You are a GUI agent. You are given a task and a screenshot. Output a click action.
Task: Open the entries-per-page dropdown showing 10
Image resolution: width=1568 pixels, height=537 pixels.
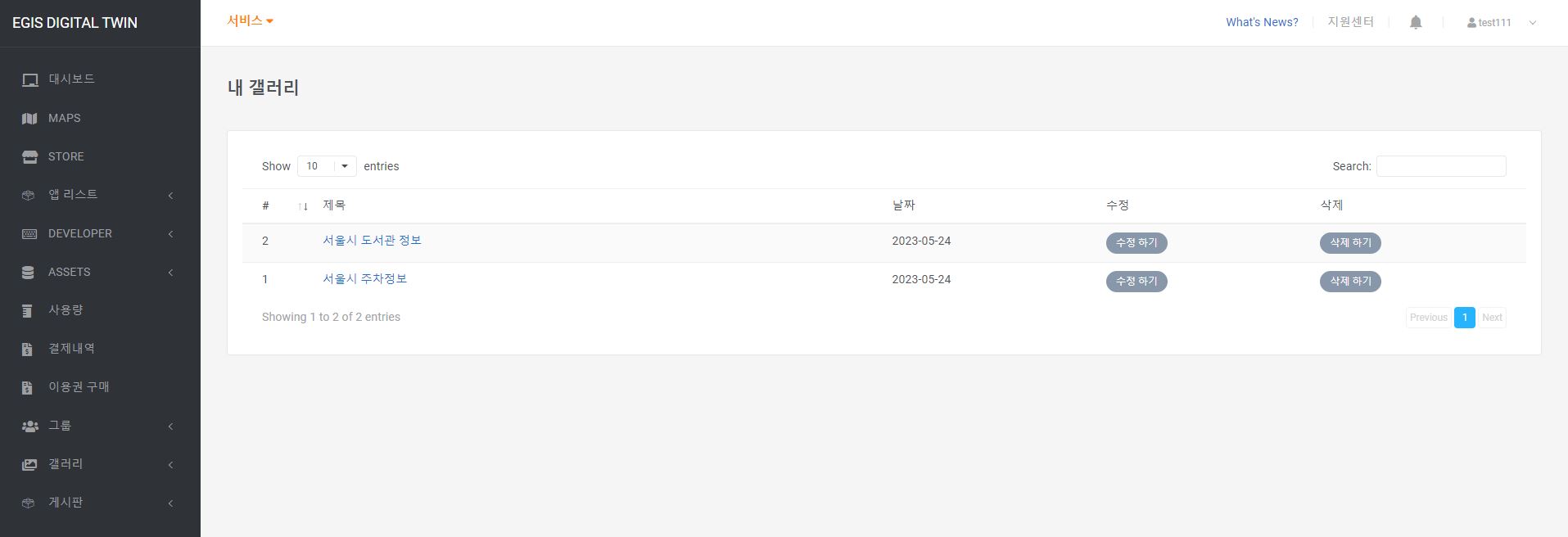tap(327, 166)
